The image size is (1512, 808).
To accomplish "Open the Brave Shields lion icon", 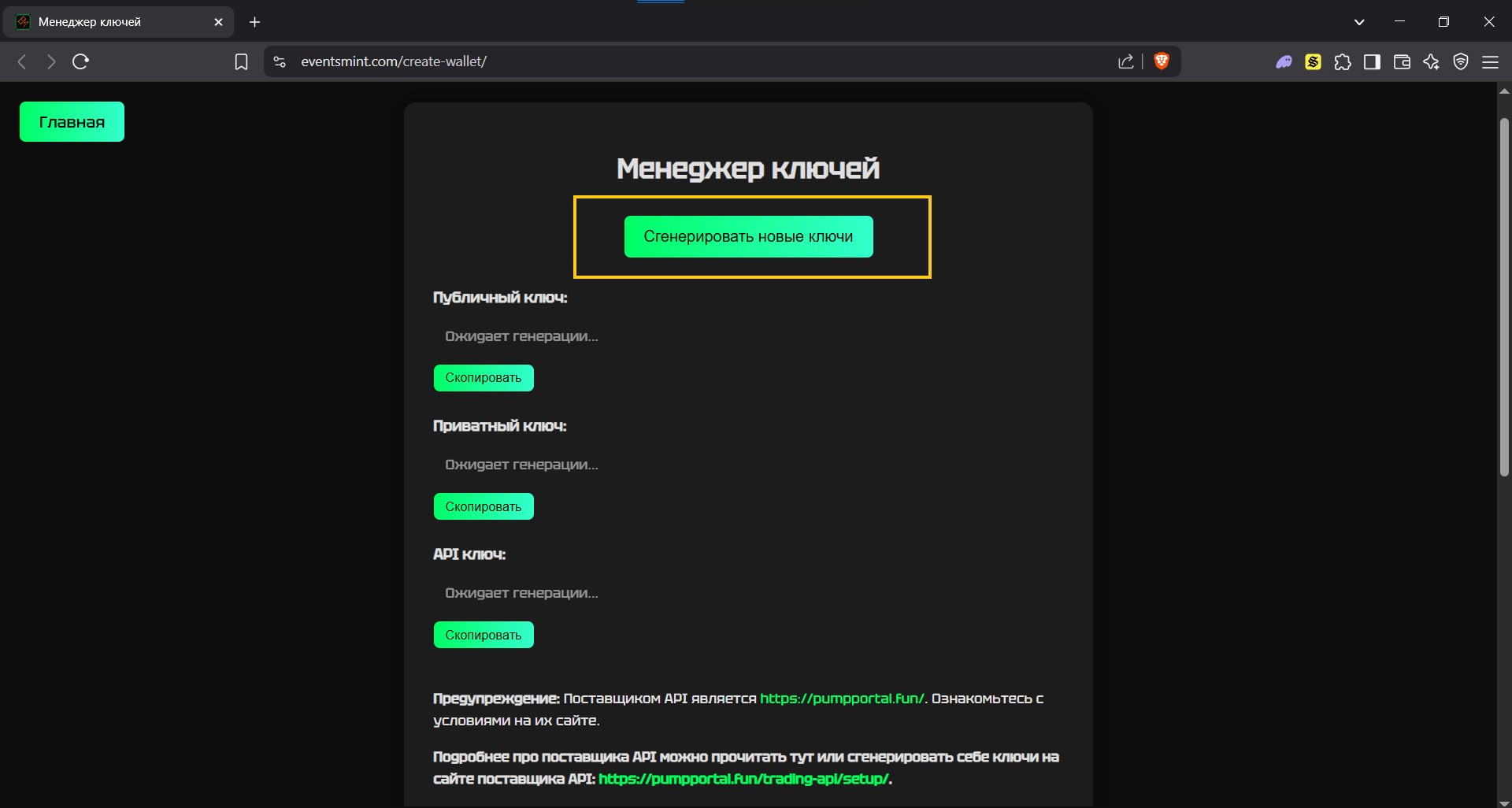I will [1161, 61].
